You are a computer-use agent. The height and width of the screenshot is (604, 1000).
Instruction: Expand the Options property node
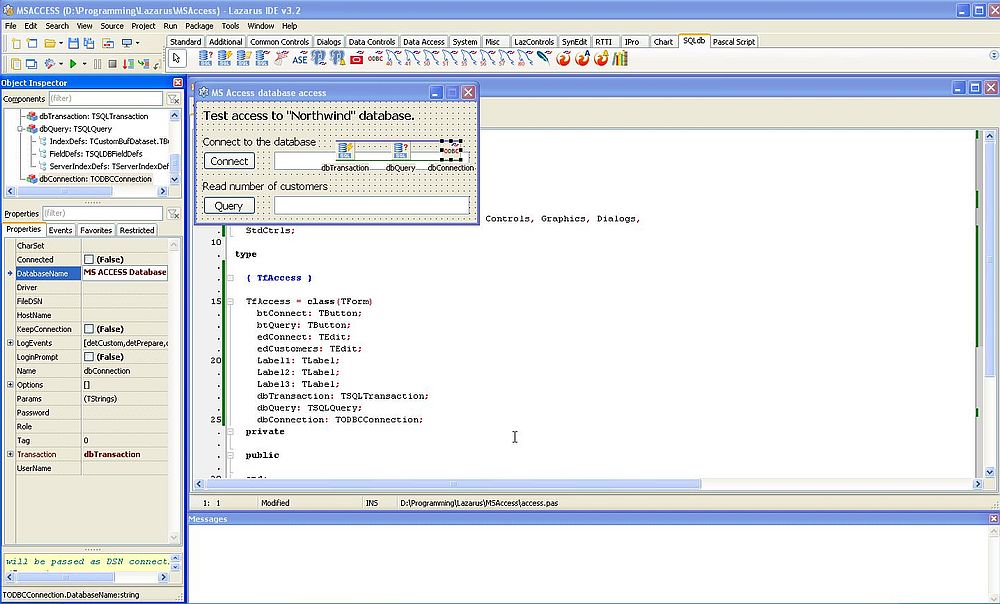(10, 385)
